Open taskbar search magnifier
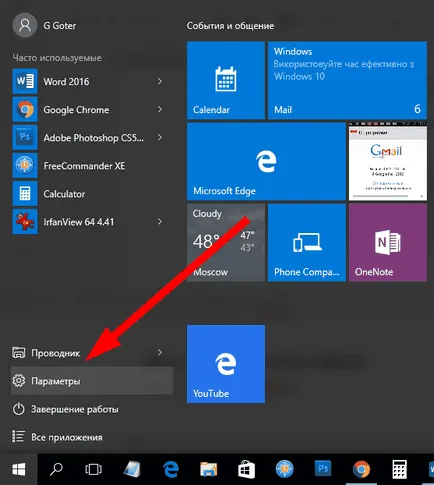The image size is (434, 485). click(x=56, y=469)
